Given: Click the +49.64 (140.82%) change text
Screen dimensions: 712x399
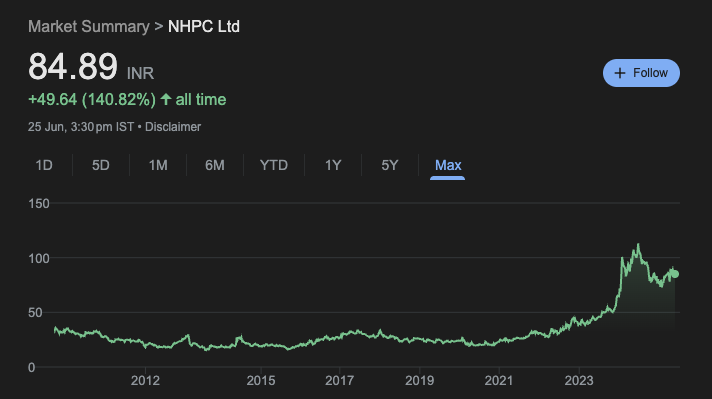Looking at the screenshot, I should 92,99.
